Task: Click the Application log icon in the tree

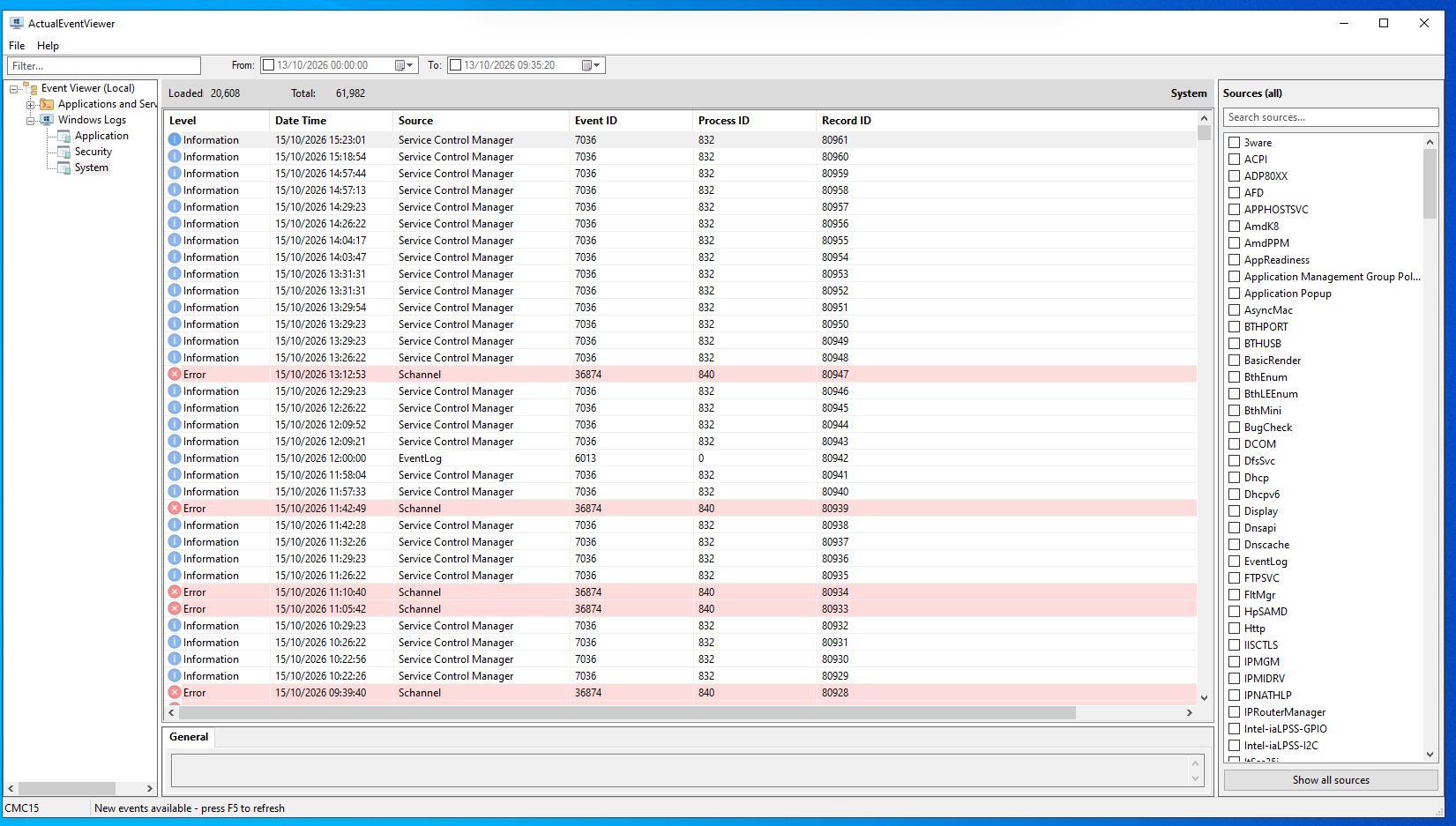Action: (63, 136)
